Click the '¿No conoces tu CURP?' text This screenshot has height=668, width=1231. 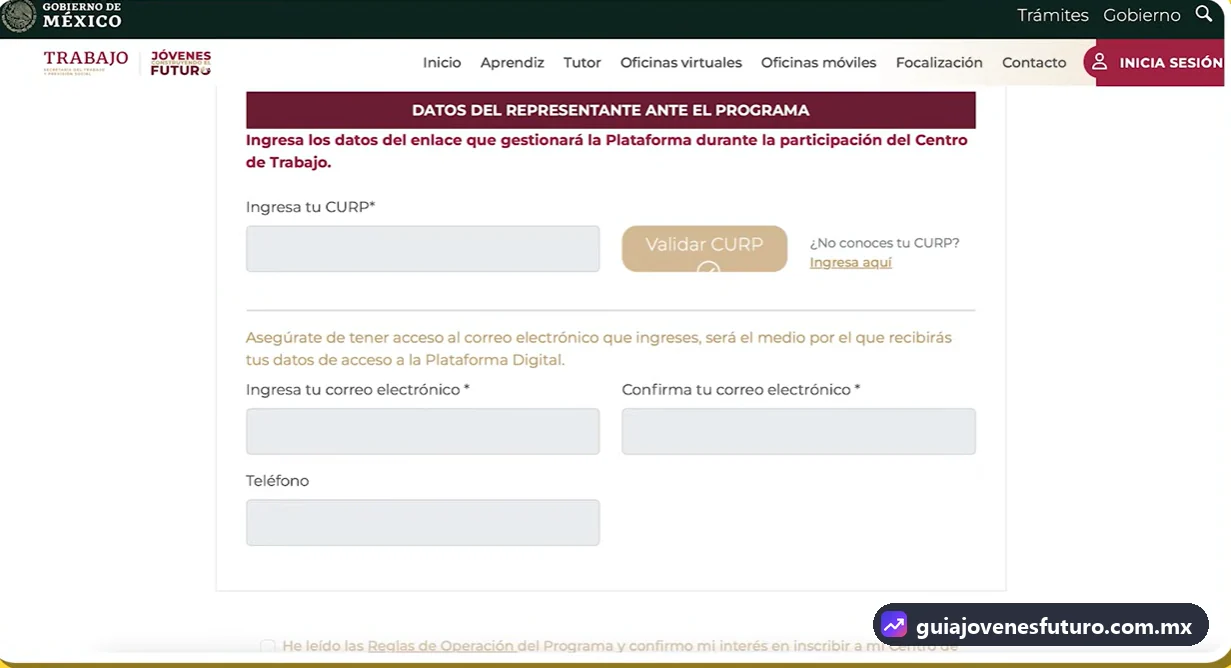885,242
